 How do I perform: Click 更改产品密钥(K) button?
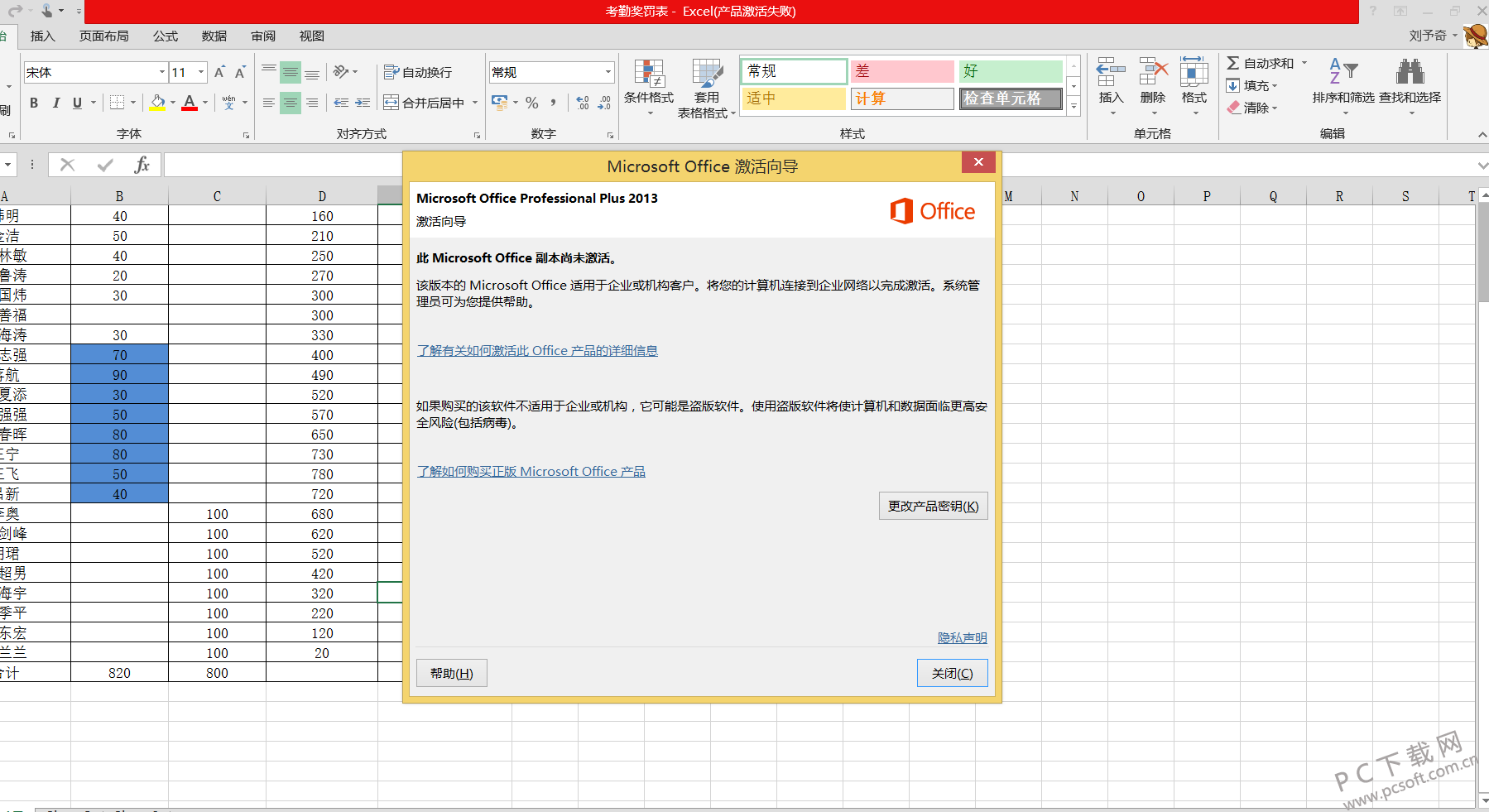(x=933, y=507)
